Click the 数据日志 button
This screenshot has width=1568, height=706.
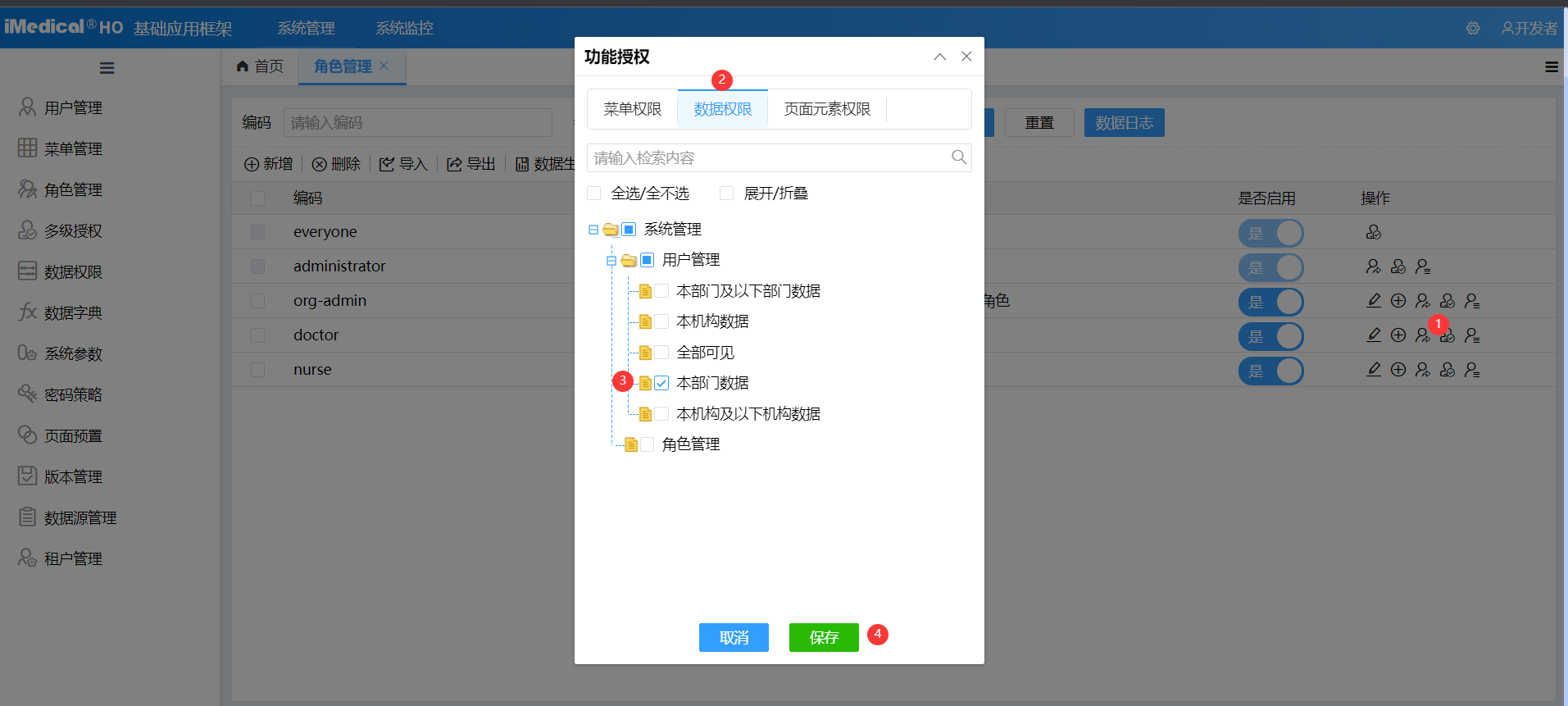[x=1125, y=122]
